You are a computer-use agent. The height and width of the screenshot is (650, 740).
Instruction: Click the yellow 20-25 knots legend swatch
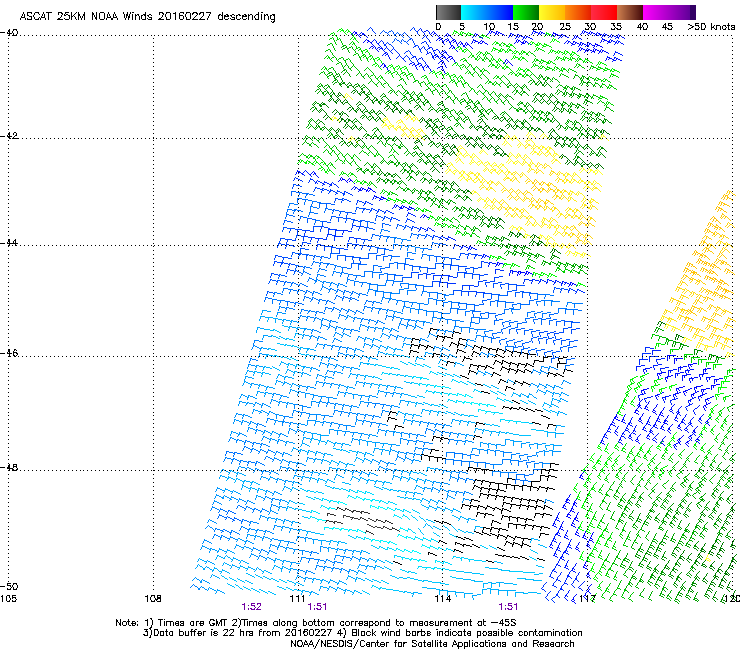click(x=552, y=12)
